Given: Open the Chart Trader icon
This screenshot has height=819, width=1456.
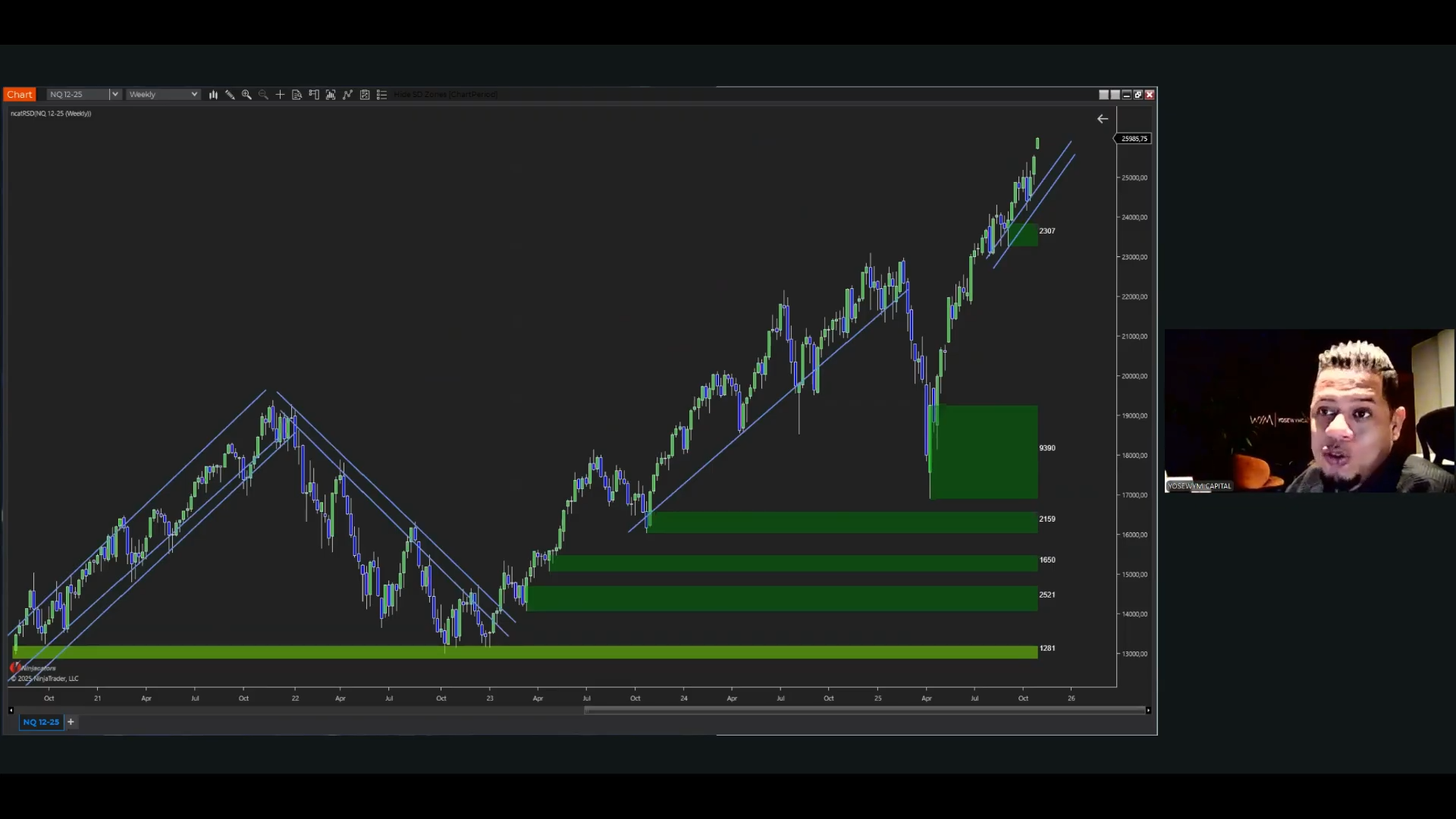Looking at the screenshot, I should point(314,95).
